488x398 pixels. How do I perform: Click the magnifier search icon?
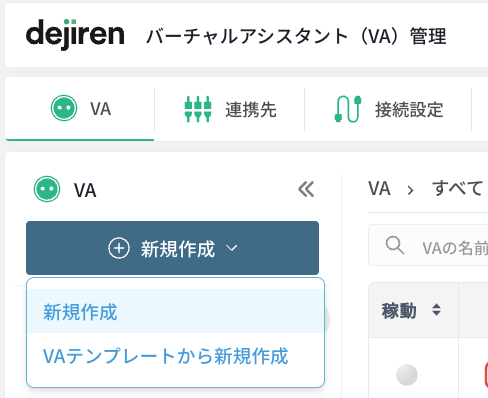pos(395,246)
